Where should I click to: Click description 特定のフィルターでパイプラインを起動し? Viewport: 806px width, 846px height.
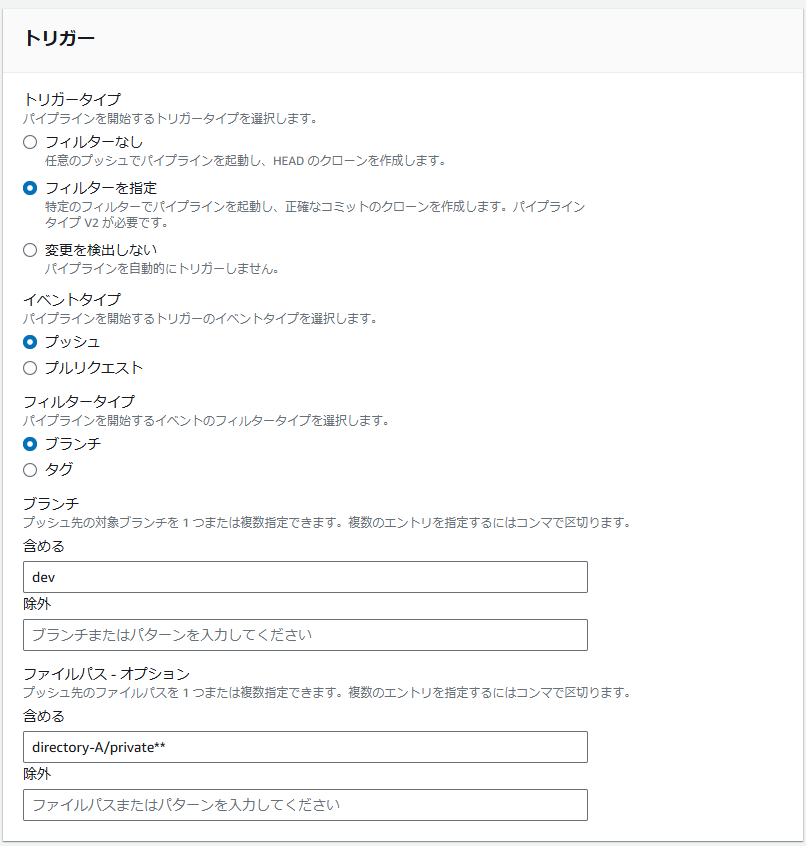coord(315,214)
